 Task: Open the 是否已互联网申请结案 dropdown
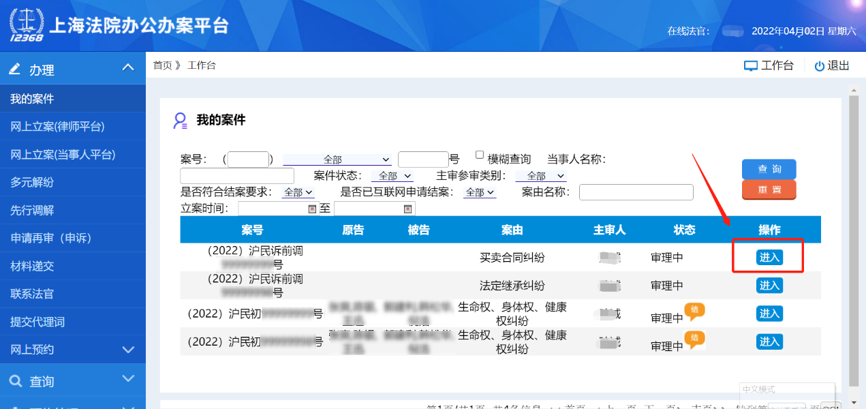[479, 192]
